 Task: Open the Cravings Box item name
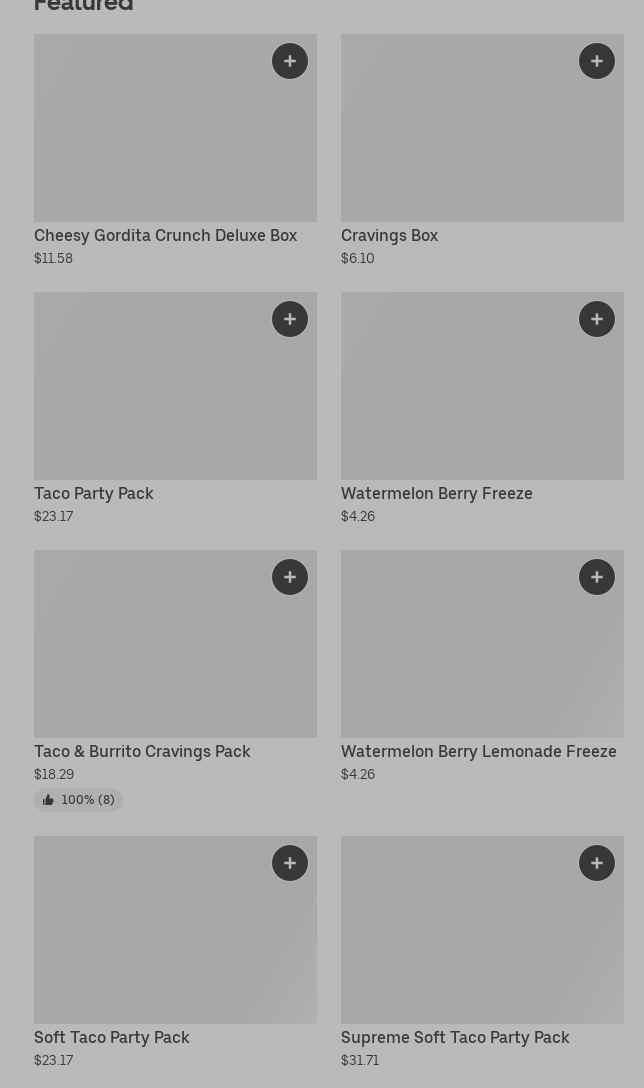[389, 235]
